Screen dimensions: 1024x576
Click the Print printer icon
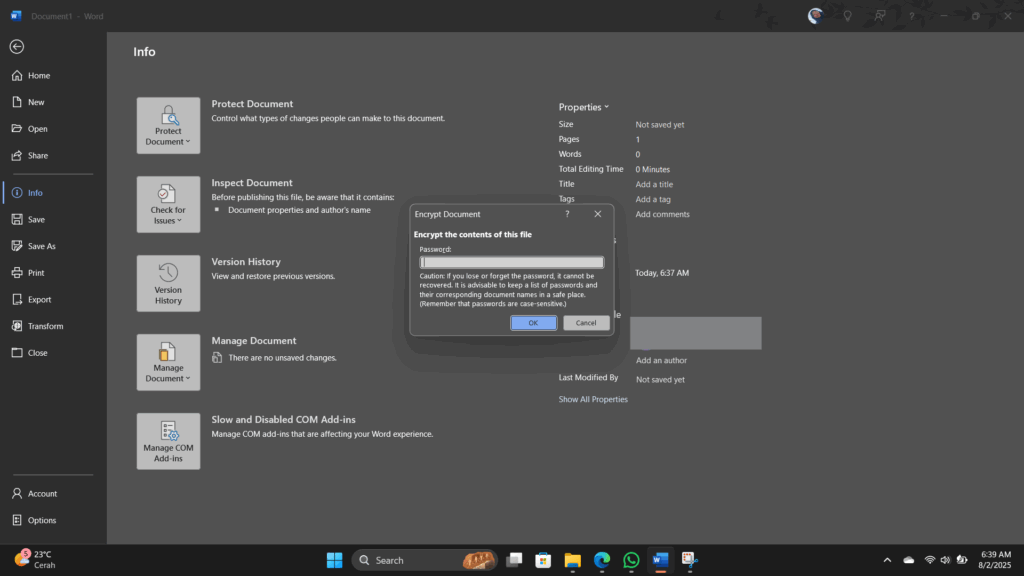[x=17, y=273]
